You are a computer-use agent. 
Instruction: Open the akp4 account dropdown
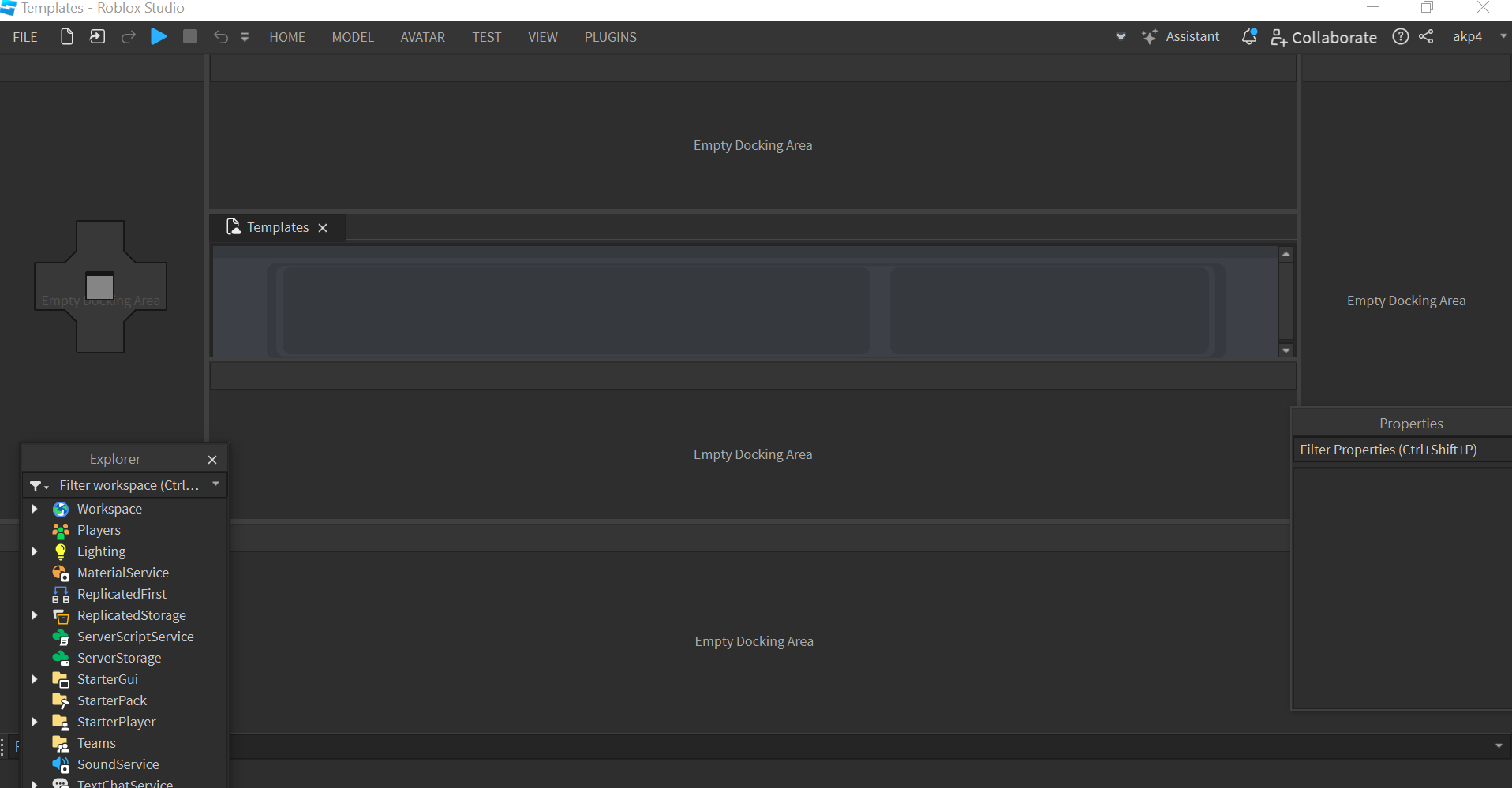[x=1480, y=36]
